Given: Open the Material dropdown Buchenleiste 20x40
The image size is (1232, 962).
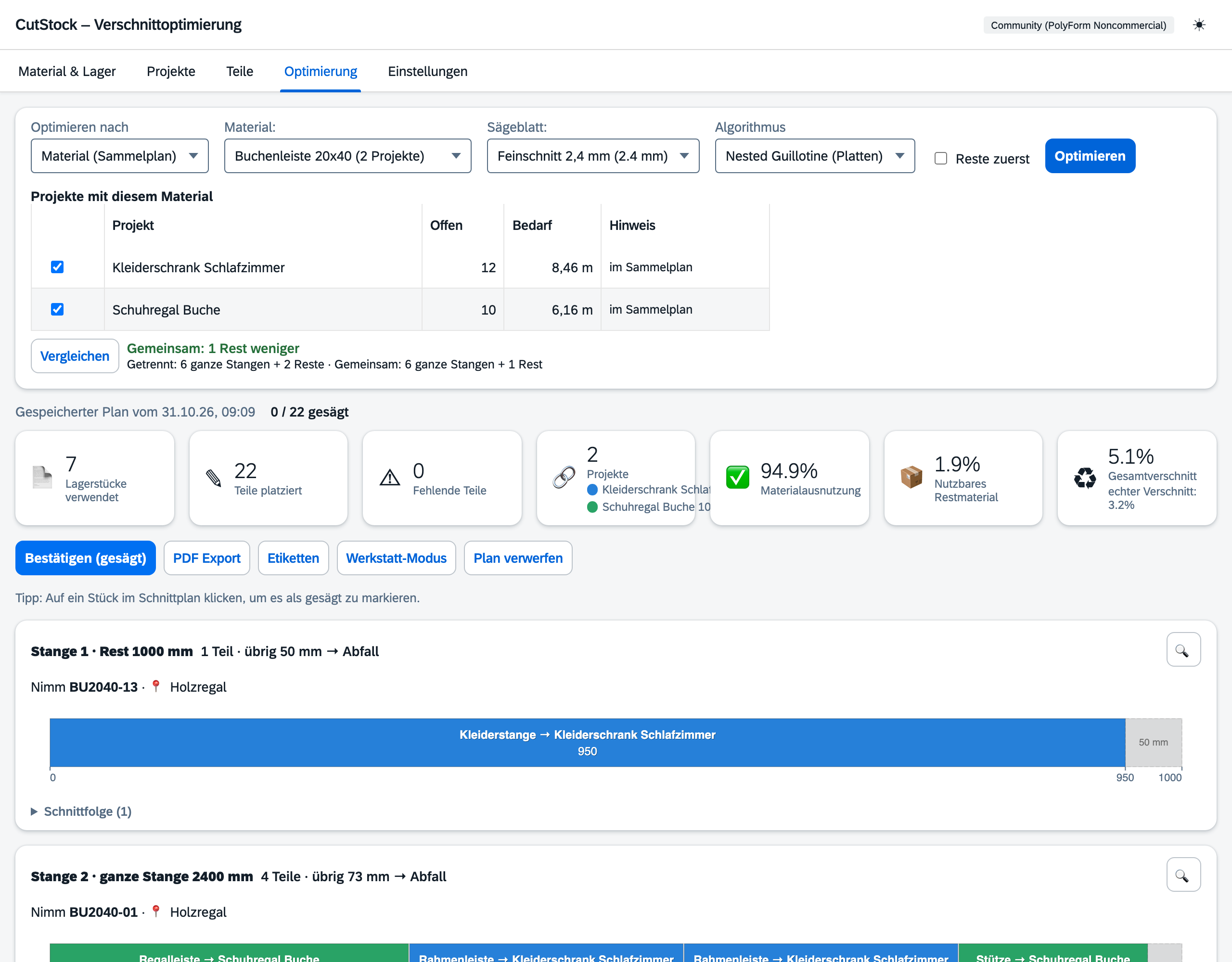Looking at the screenshot, I should 347,156.
